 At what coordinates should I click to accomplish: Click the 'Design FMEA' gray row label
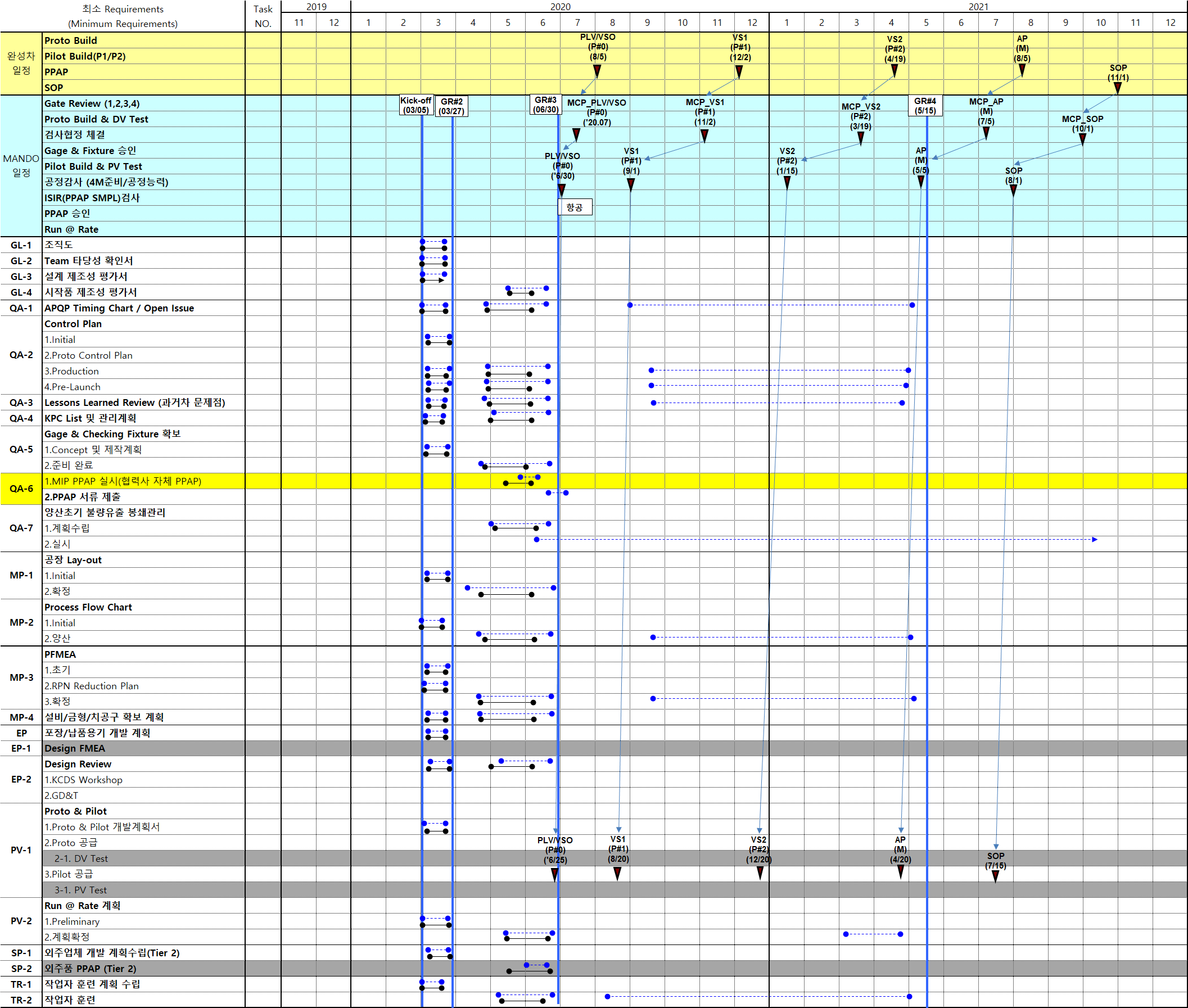click(74, 748)
